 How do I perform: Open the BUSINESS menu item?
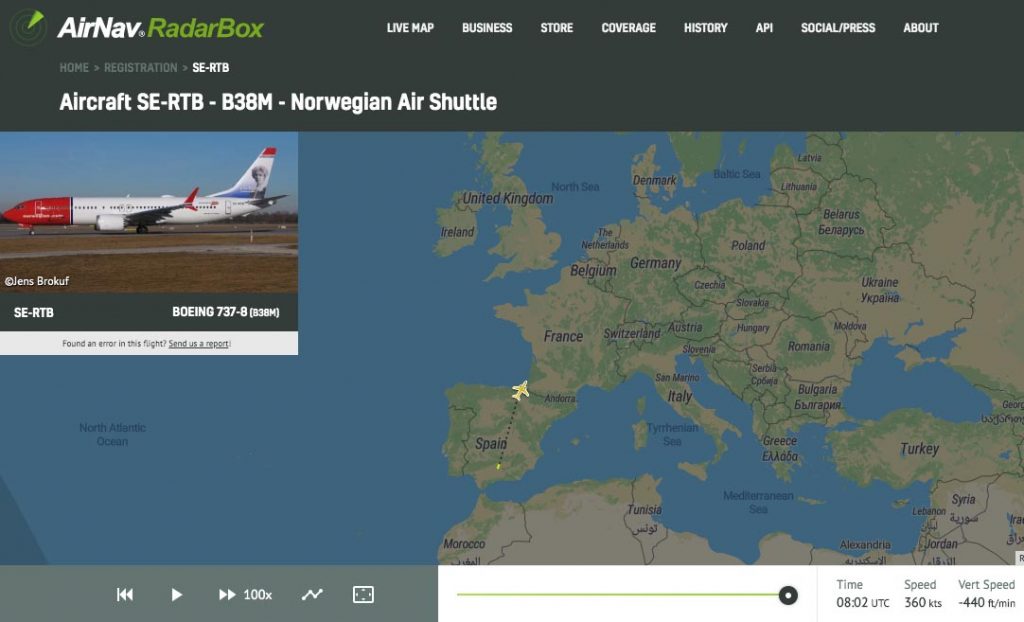487,27
